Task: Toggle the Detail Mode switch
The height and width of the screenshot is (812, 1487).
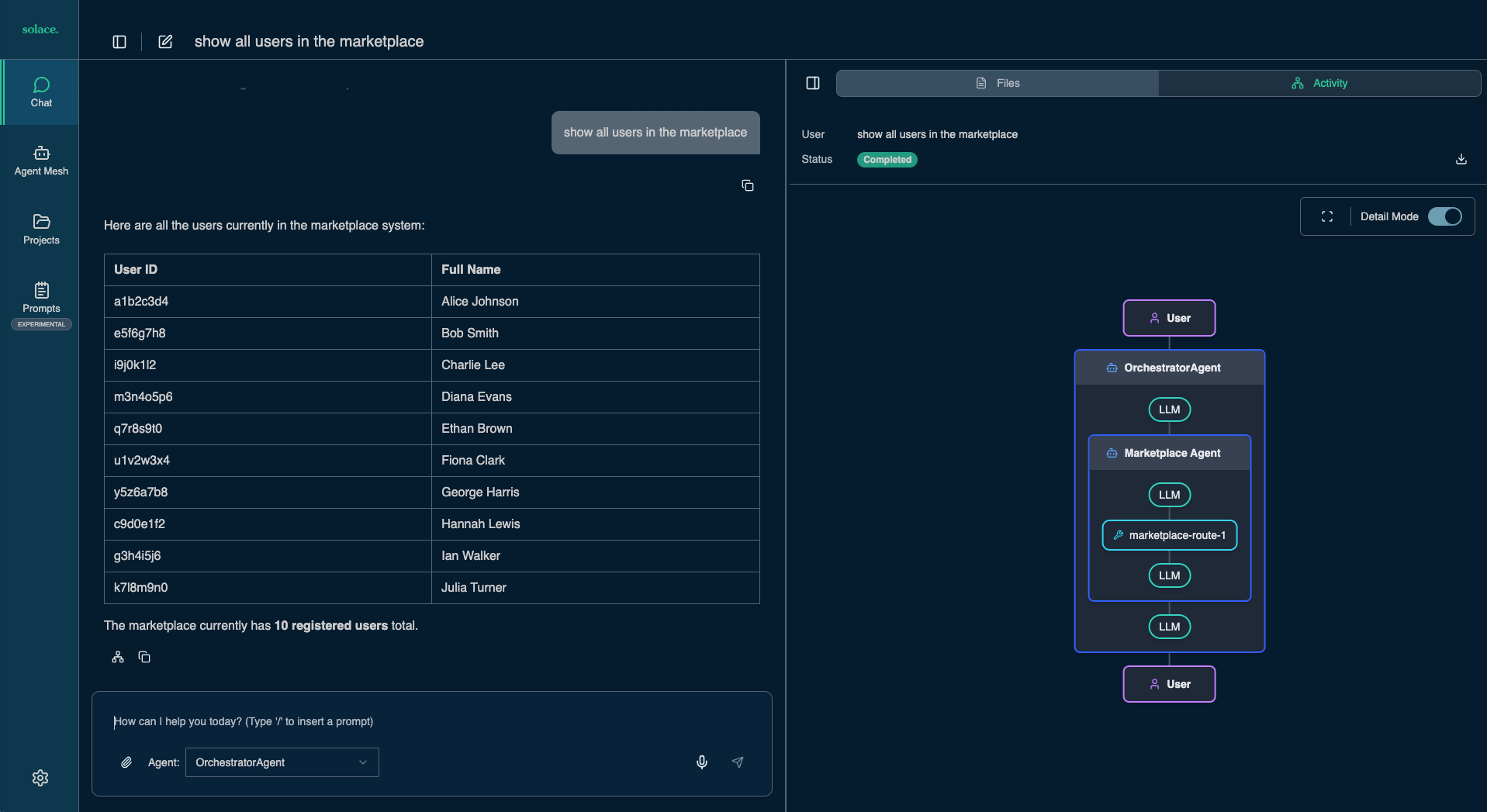Action: (x=1444, y=216)
